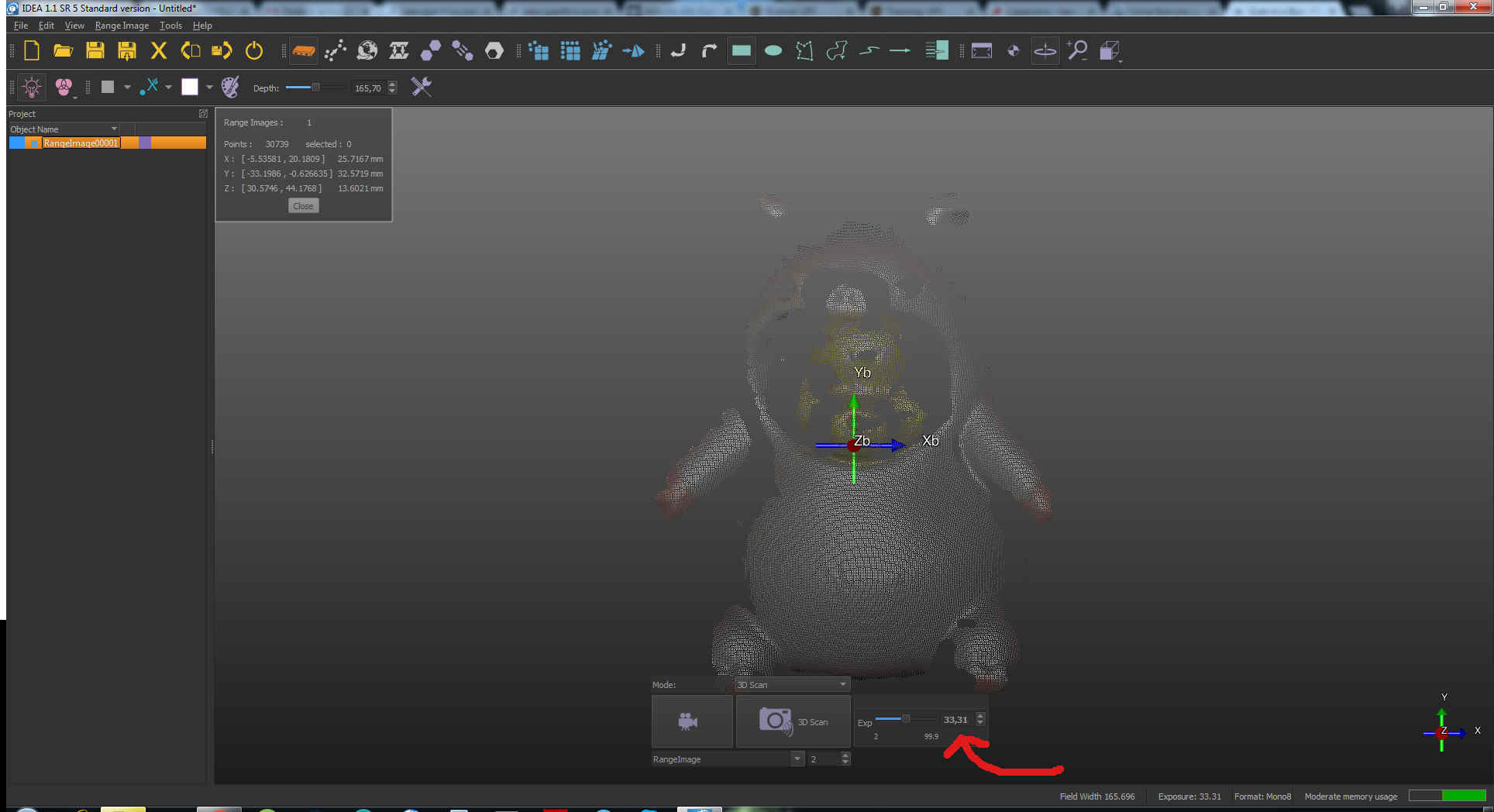Screen dimensions: 1494x812
Task: Adjust the Exp exposure slider handle
Action: pos(905,719)
